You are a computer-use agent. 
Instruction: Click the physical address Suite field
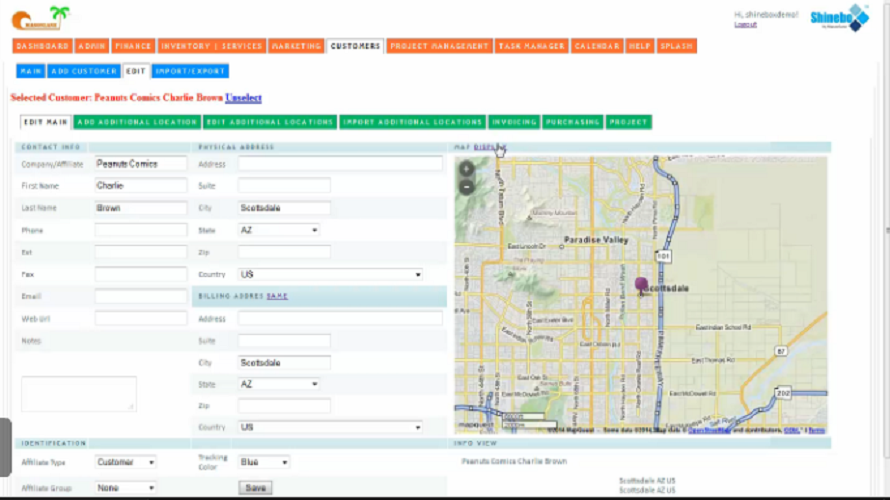(284, 186)
